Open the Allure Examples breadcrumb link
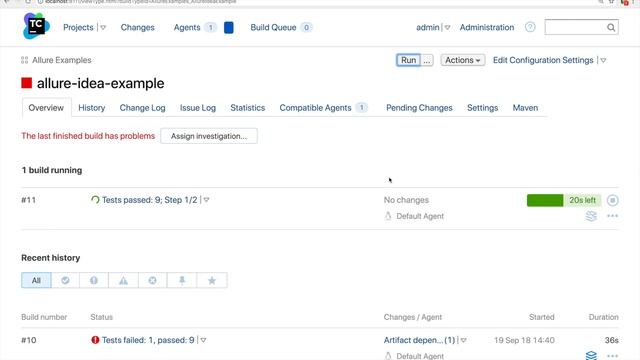Screen dimensions: 640x360 [x=62, y=60]
